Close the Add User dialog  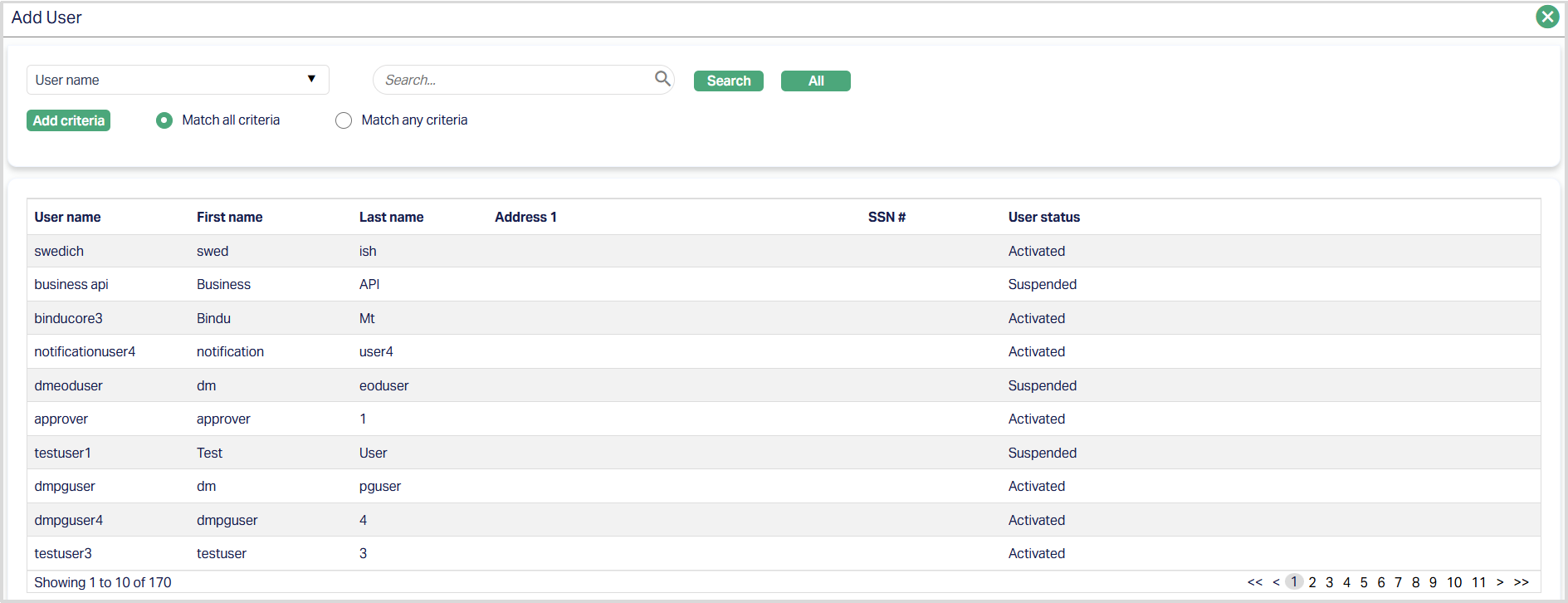click(1547, 17)
